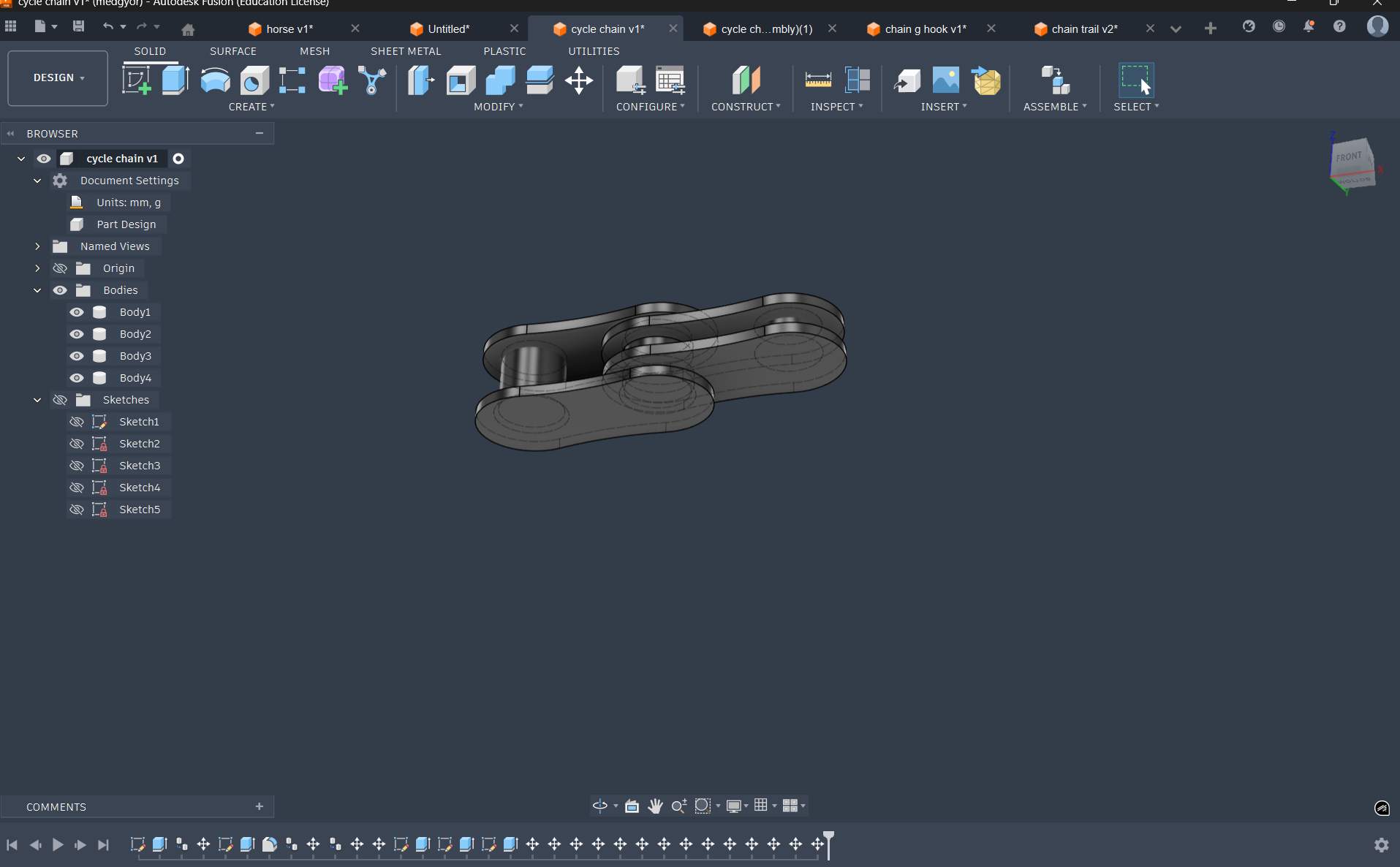Show Sketch3 via its visibility icon
Viewport: 1400px width, 867px height.
[77, 466]
